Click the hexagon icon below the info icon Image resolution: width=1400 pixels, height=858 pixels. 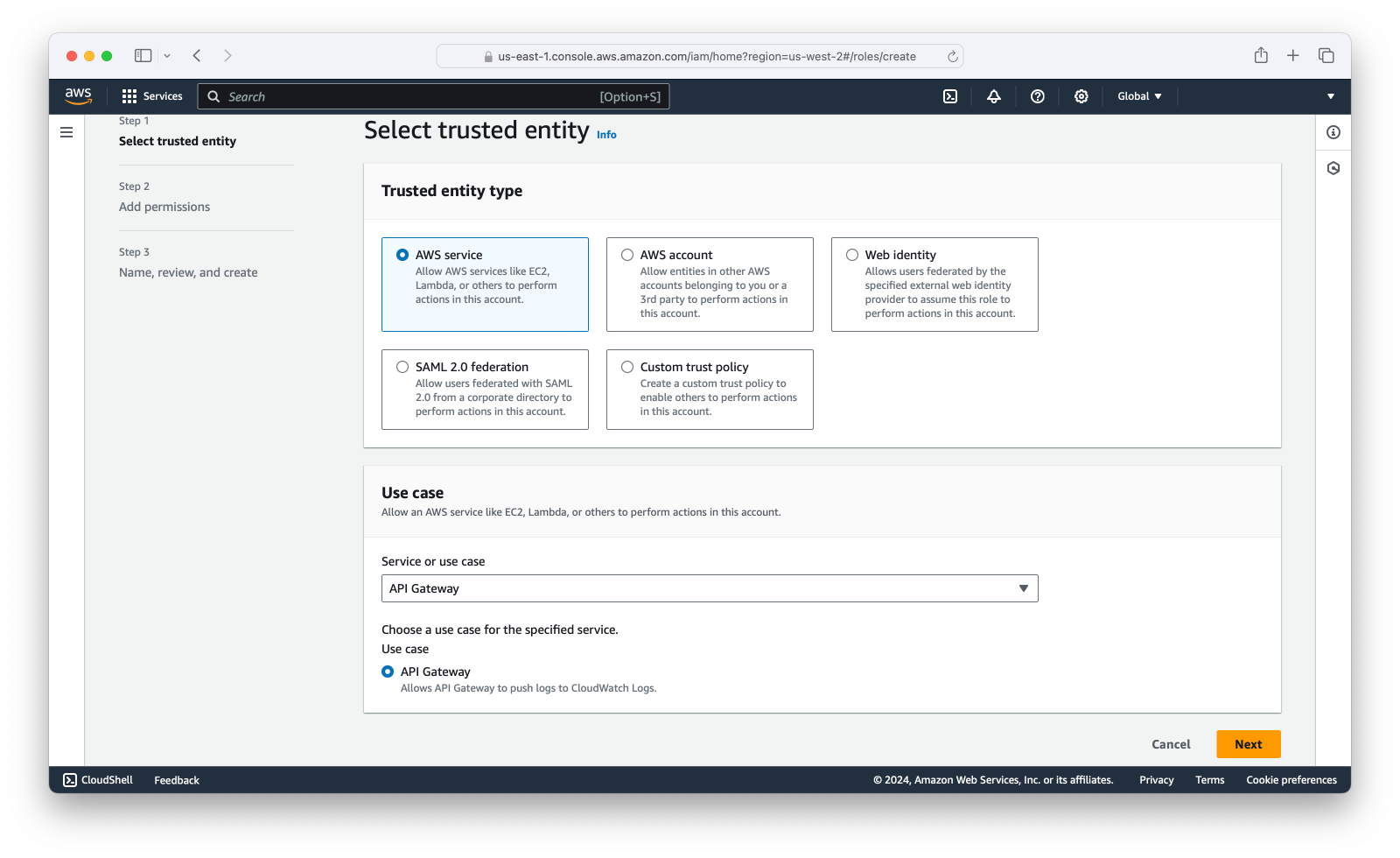[x=1333, y=168]
